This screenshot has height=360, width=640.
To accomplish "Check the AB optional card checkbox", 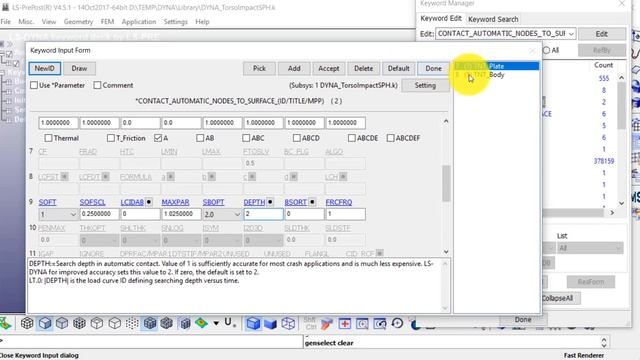I will [200, 138].
